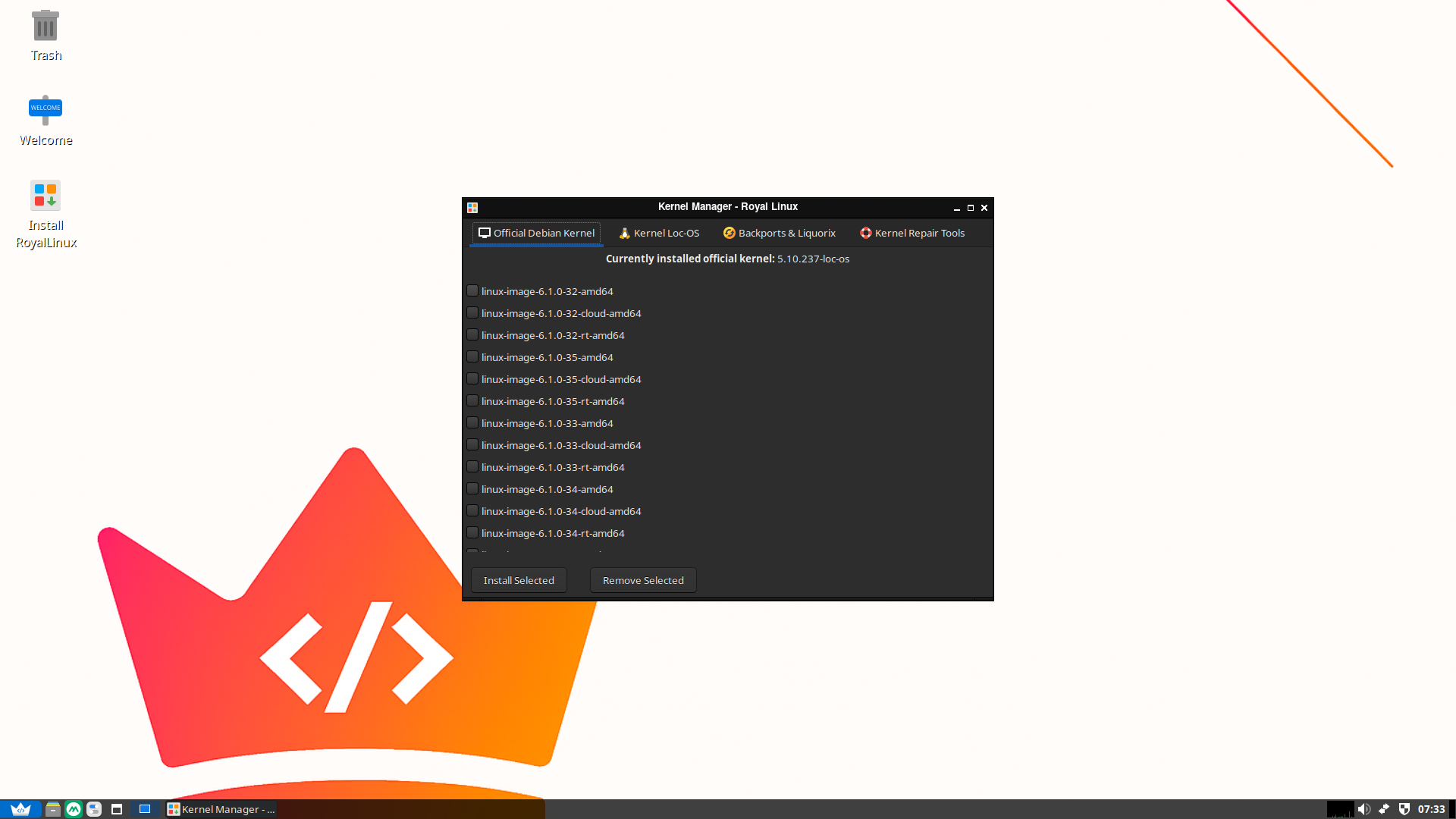Image resolution: width=1456 pixels, height=819 pixels.
Task: Click the Kernel Manager - Royal Linux title bar
Action: pyautogui.click(x=728, y=207)
